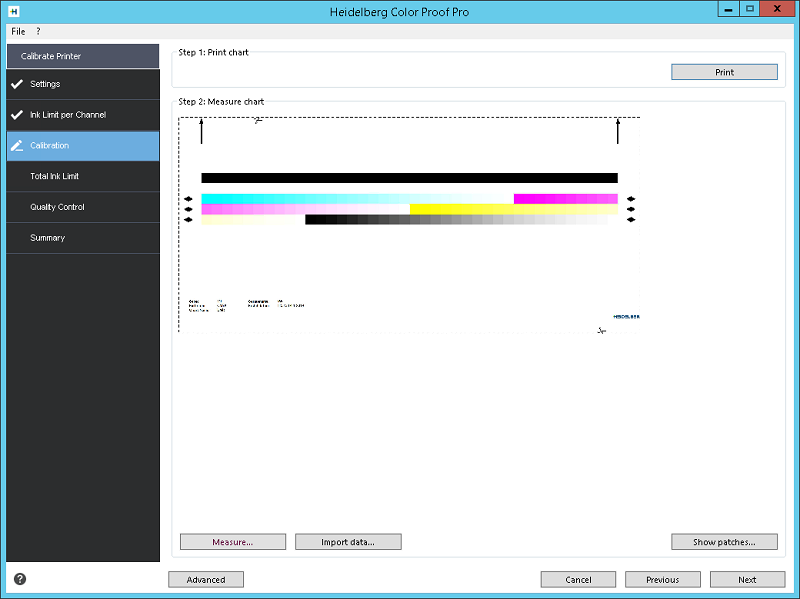Click the Ink Limit per Channel checkmark
The image size is (800, 599).
17,115
